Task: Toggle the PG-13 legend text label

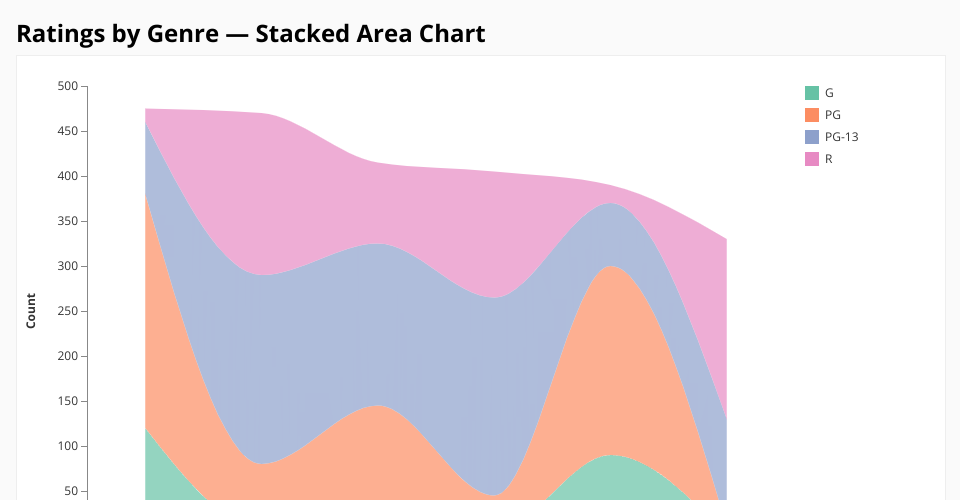Action: coord(841,137)
